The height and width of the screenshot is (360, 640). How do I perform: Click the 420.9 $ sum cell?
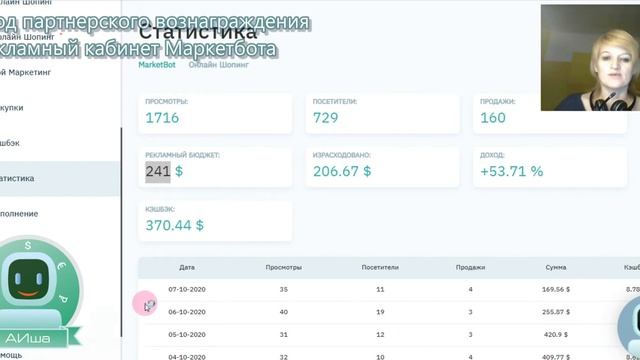tap(556, 335)
